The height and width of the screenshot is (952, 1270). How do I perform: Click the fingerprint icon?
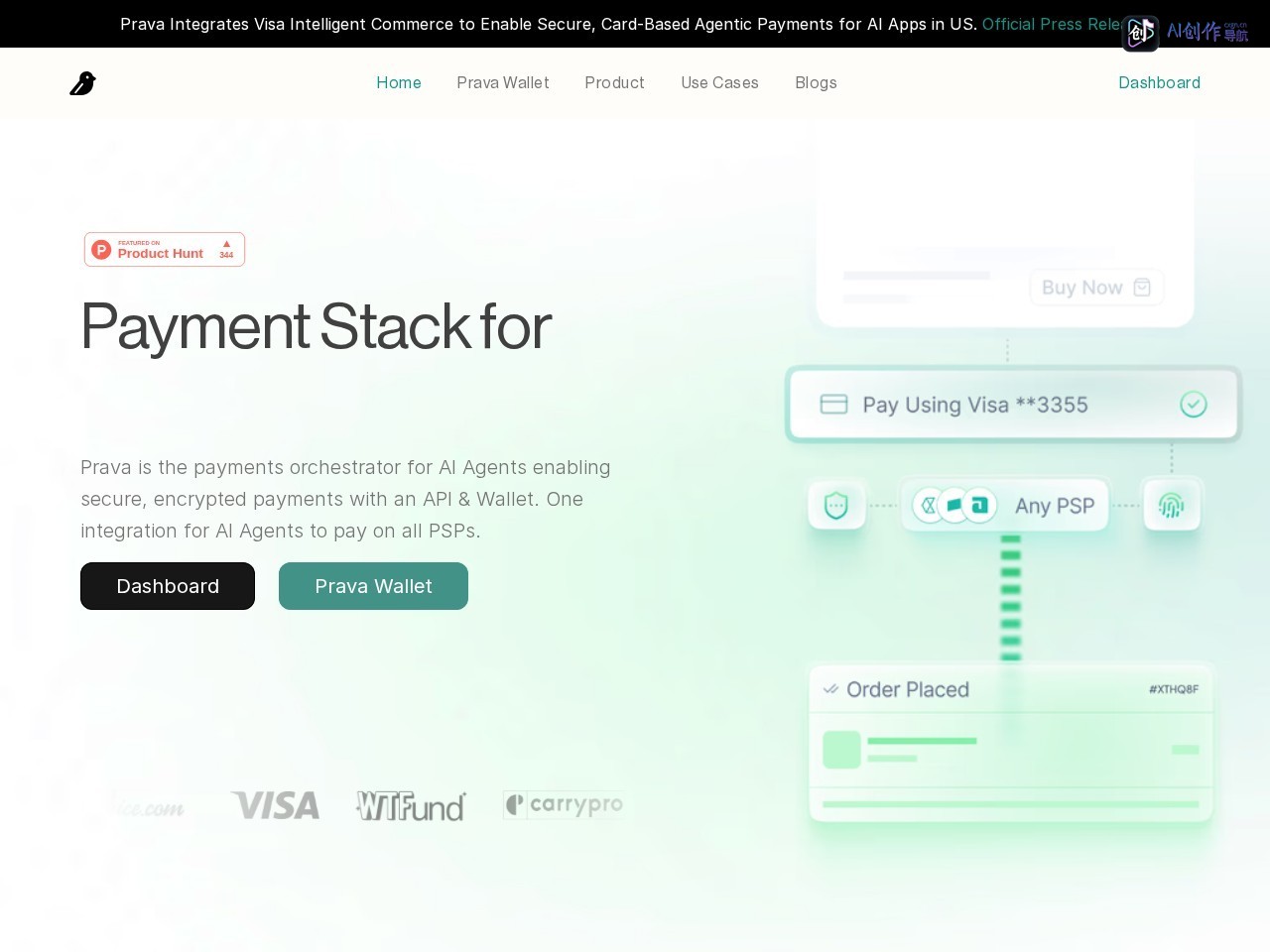coord(1172,506)
